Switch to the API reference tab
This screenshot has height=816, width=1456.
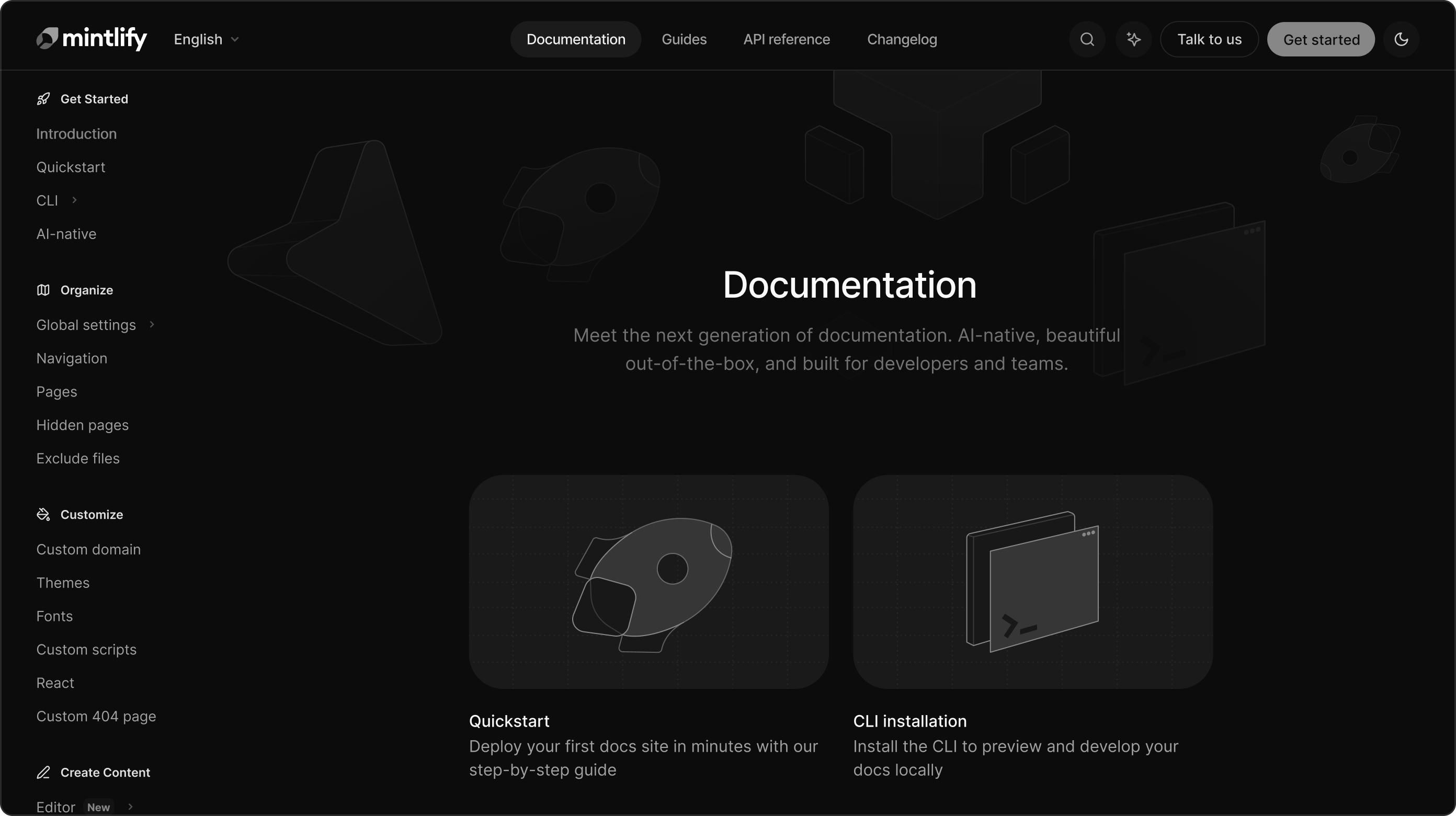click(786, 39)
